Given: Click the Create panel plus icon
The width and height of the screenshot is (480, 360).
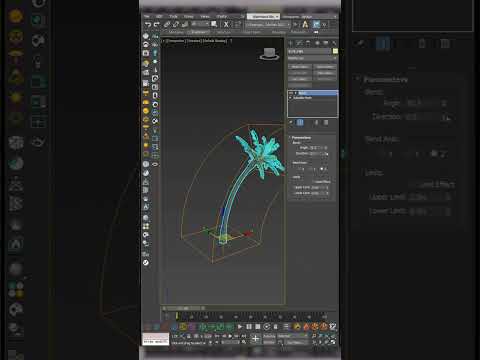Looking at the screenshot, I should tap(291, 43).
